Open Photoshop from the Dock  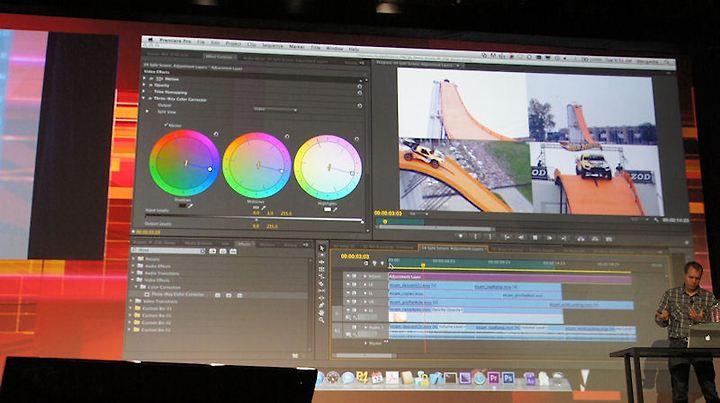[x=508, y=378]
